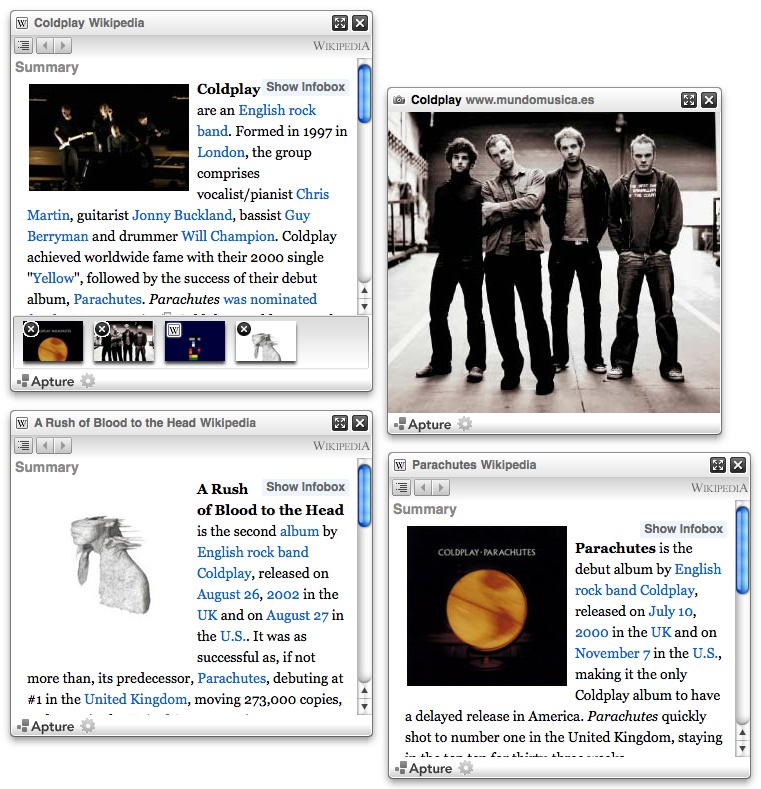Click scrollbar thumb in Rush of Blood window
The image size is (761, 789).
pos(364,496)
